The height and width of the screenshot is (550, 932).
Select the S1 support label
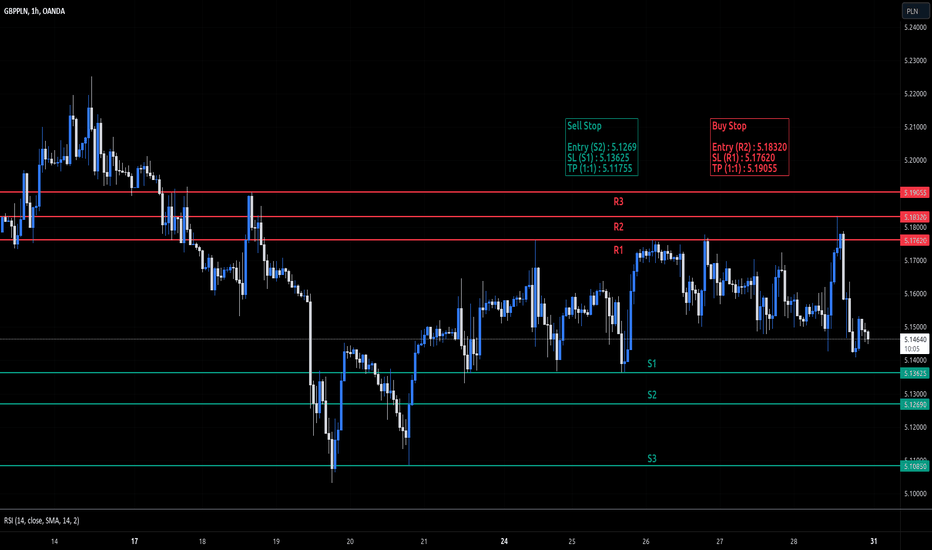[x=651, y=363]
